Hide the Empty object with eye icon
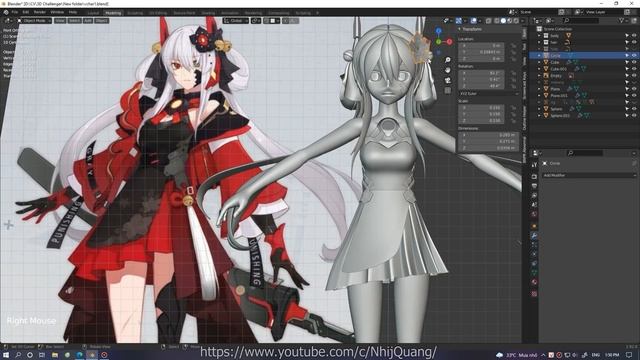Screen dimensions: 640x360 tap(634, 76)
